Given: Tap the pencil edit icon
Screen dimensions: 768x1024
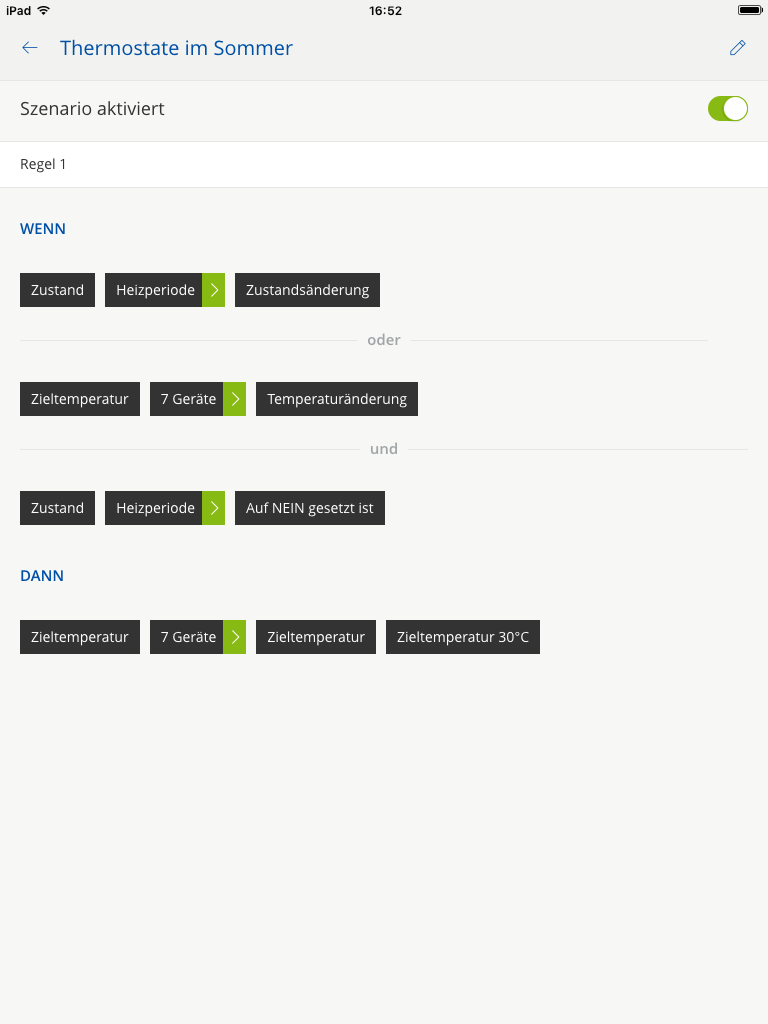Looking at the screenshot, I should pyautogui.click(x=737, y=48).
